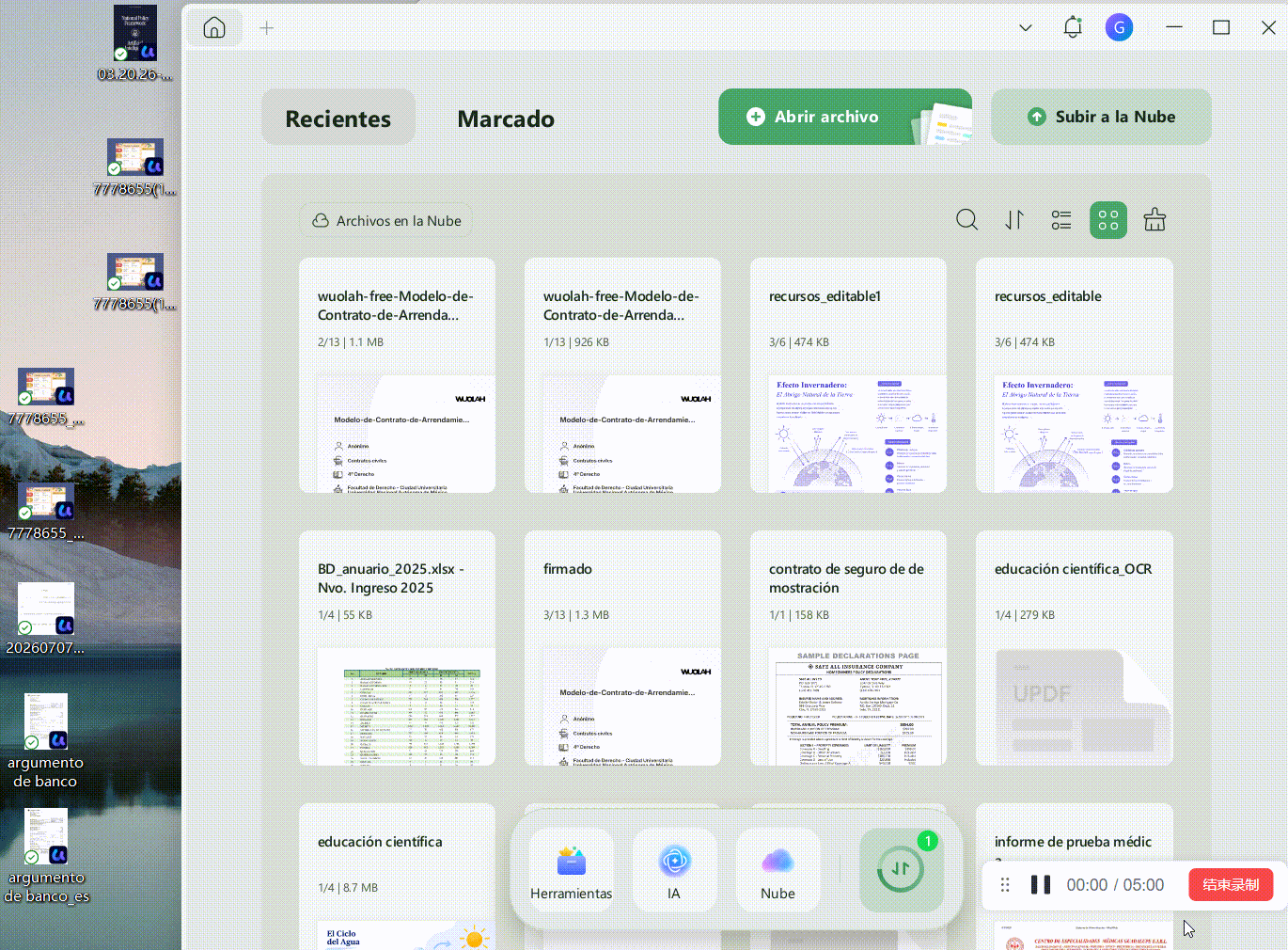The height and width of the screenshot is (950, 1288).
Task: Search recent files with the magnifier icon
Action: pyautogui.click(x=966, y=220)
